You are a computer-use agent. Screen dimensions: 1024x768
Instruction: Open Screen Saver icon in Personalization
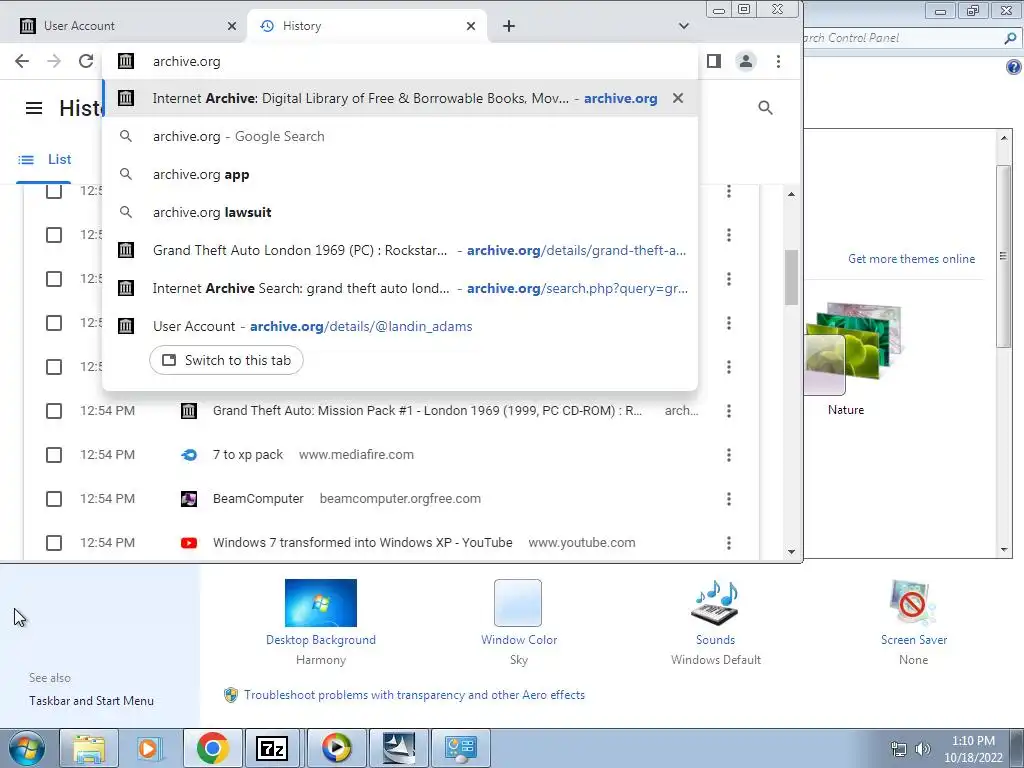(x=913, y=603)
